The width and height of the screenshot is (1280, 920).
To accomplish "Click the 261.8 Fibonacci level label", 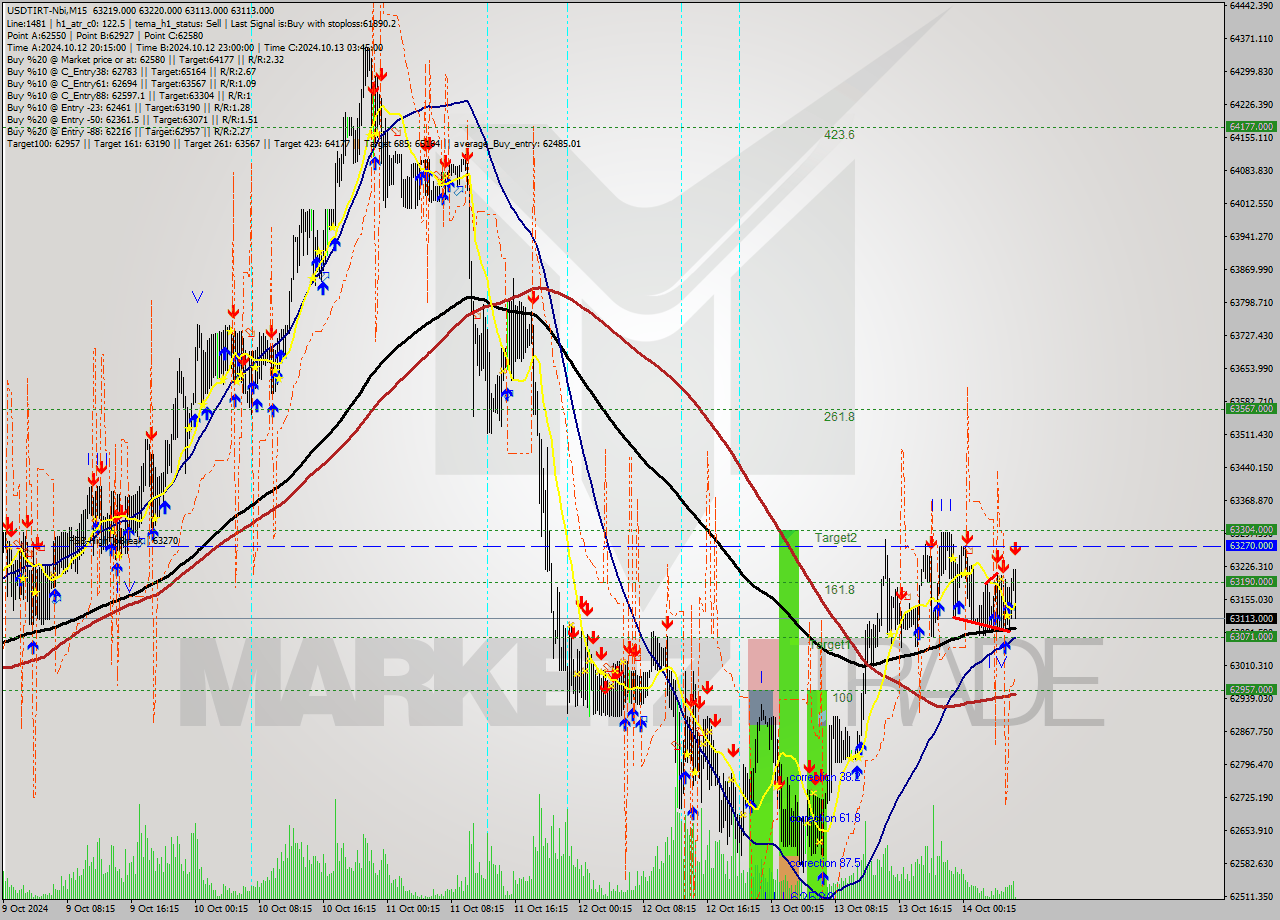I will point(839,416).
